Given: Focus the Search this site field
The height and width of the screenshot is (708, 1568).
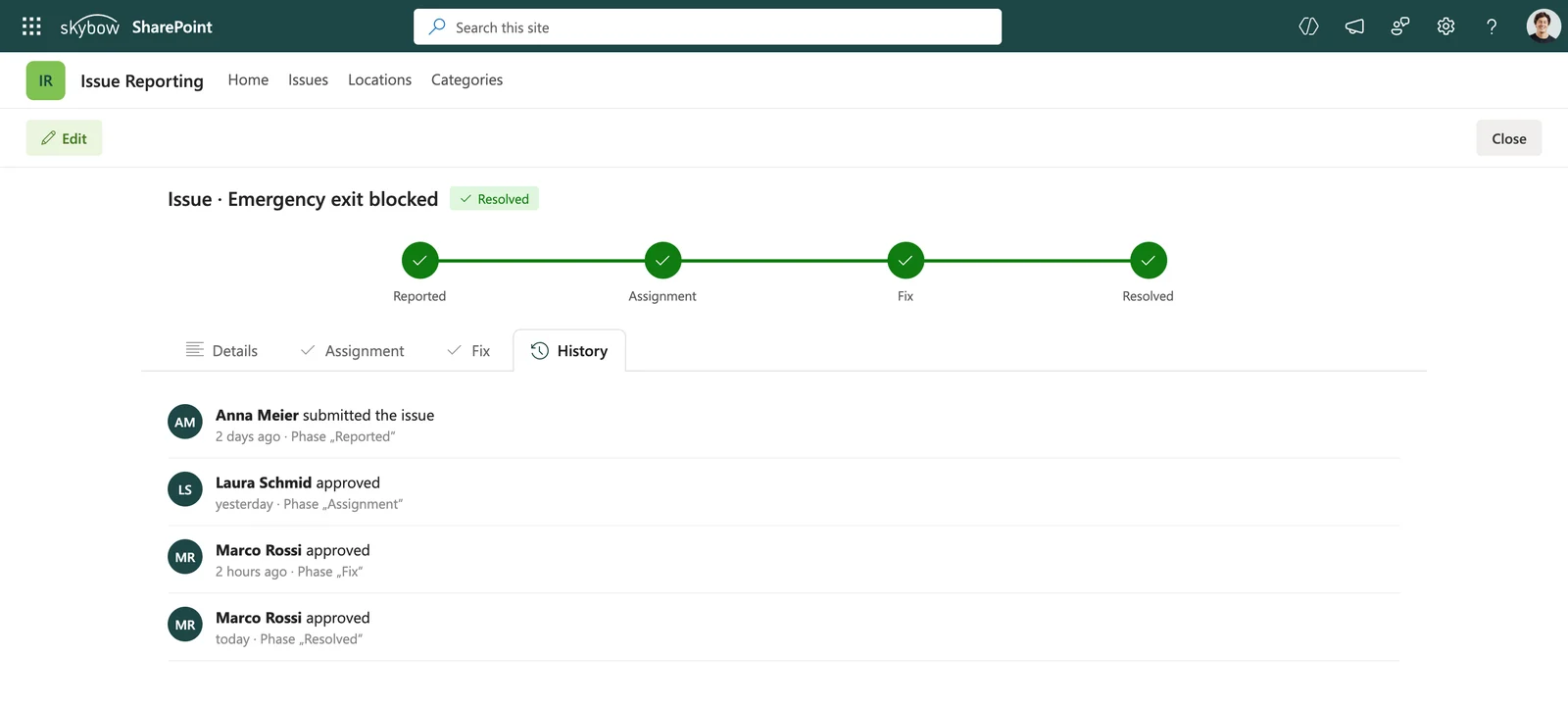Looking at the screenshot, I should point(708,27).
